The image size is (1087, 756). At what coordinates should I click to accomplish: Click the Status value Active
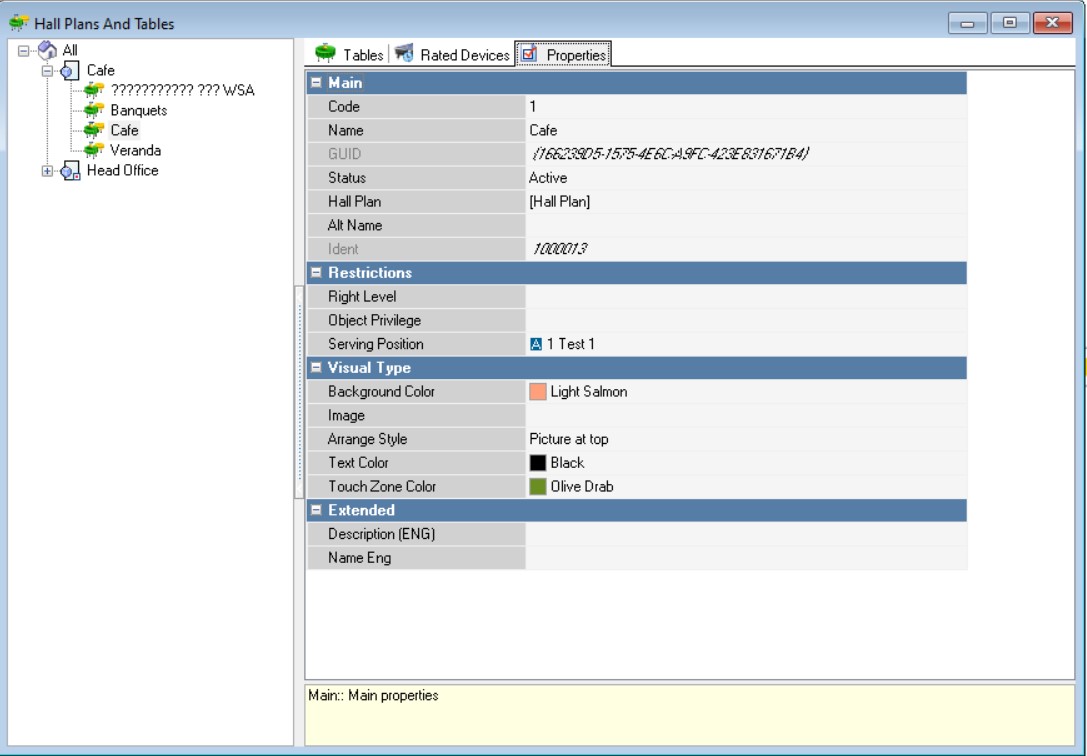(x=747, y=178)
